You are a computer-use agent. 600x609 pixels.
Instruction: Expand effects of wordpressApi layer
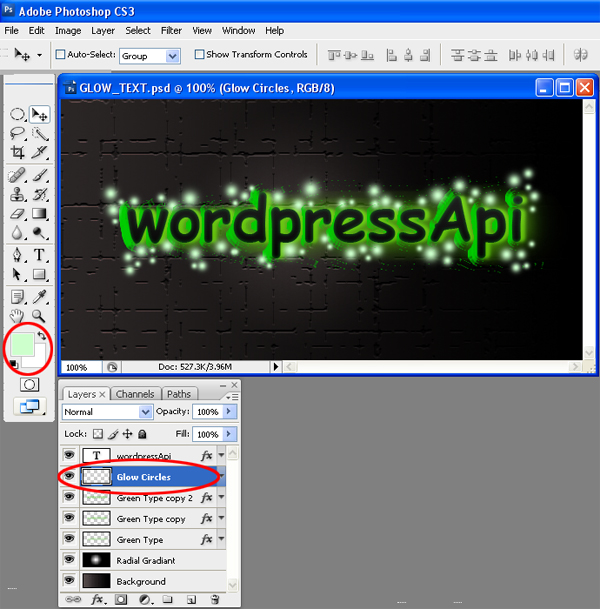[x=221, y=455]
